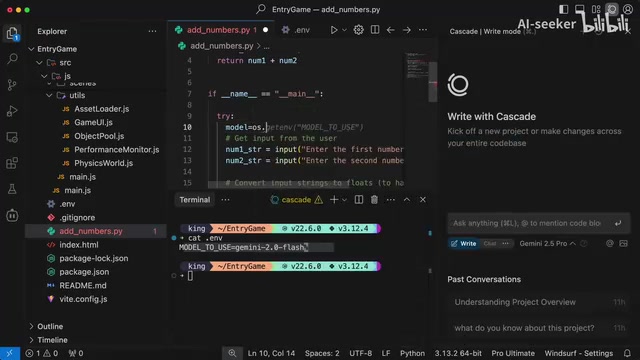Select Chat mode in Cascade
This screenshot has width=640, height=360.
coord(490,244)
